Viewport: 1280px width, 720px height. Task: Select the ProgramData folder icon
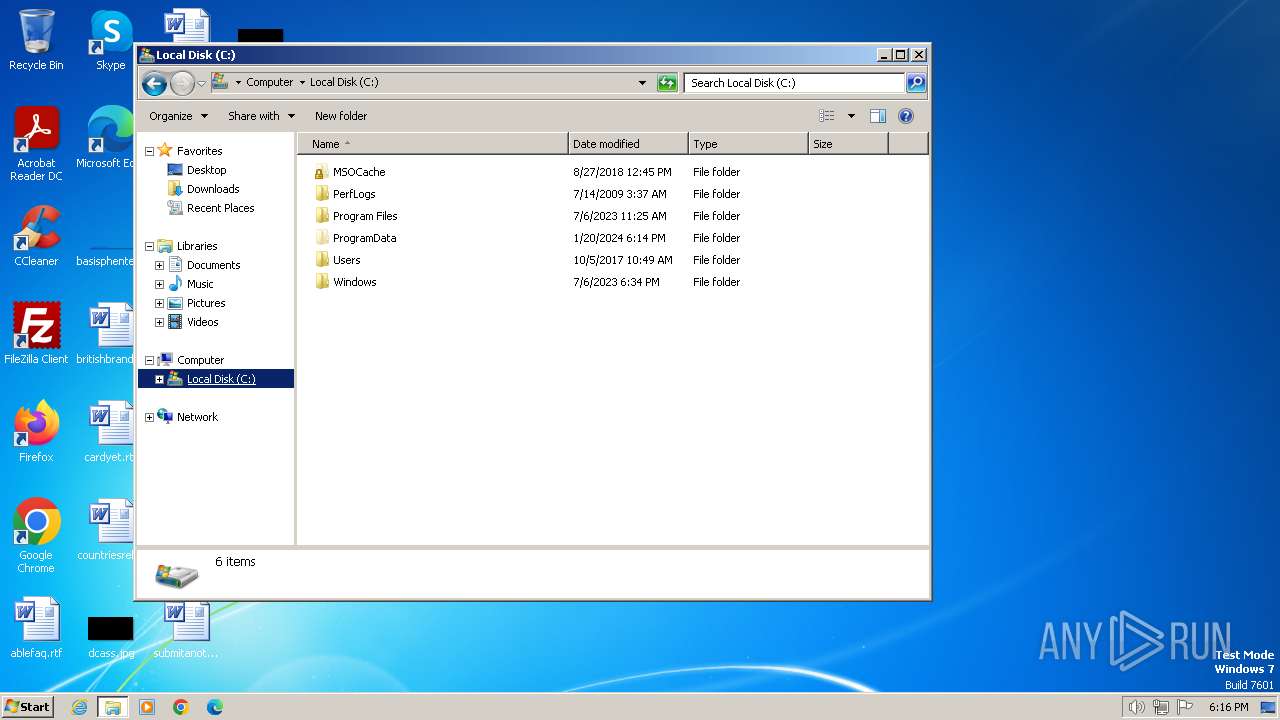pyautogui.click(x=322, y=238)
